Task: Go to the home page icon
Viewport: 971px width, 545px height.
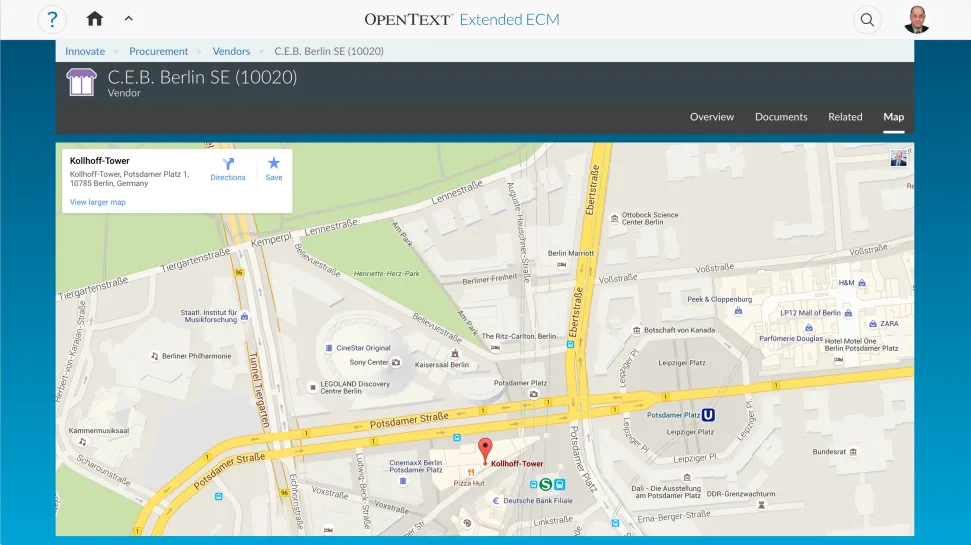Action: (95, 19)
